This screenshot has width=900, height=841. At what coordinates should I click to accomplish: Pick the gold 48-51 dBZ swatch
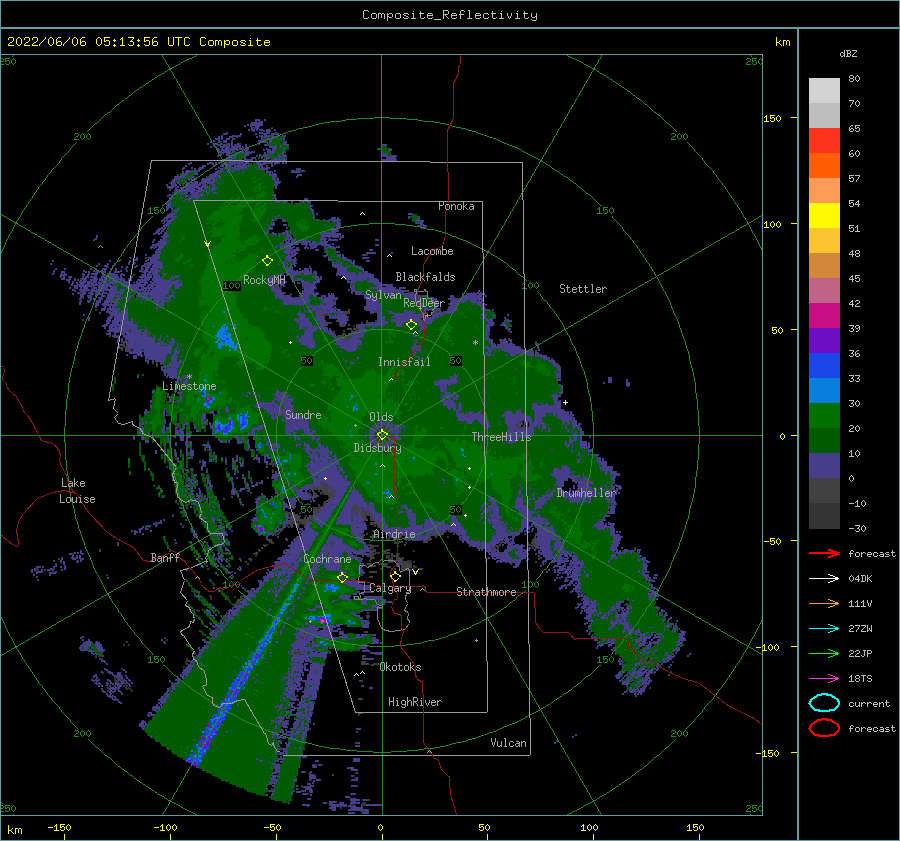pyautogui.click(x=824, y=241)
